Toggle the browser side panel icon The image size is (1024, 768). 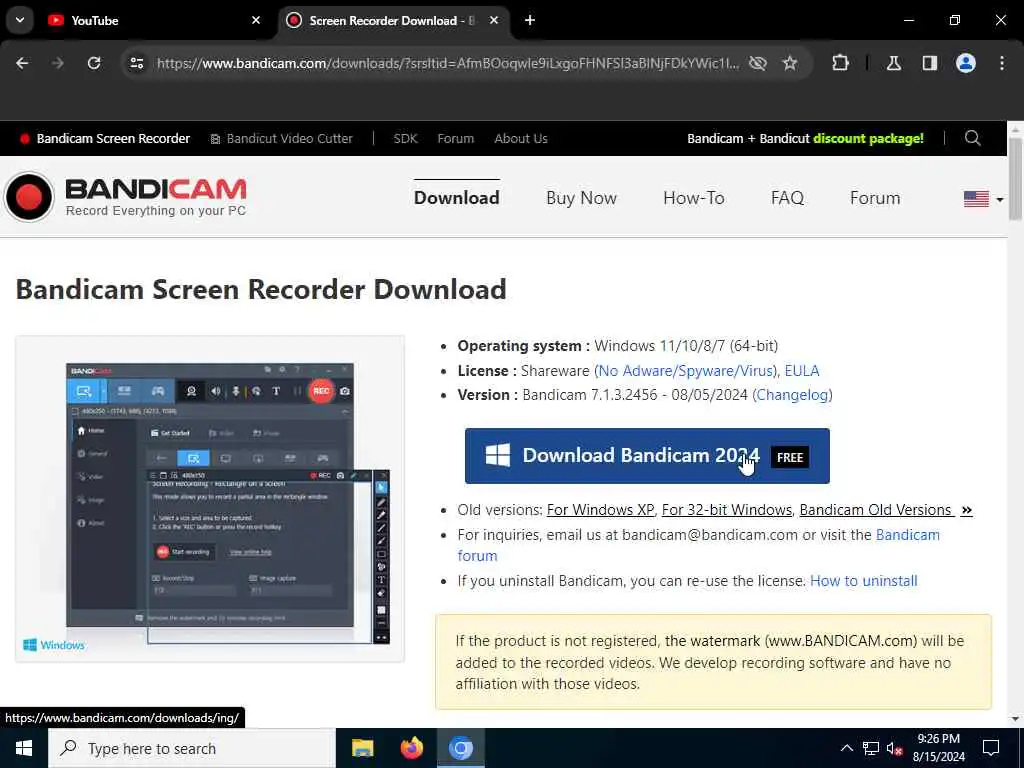click(x=930, y=63)
